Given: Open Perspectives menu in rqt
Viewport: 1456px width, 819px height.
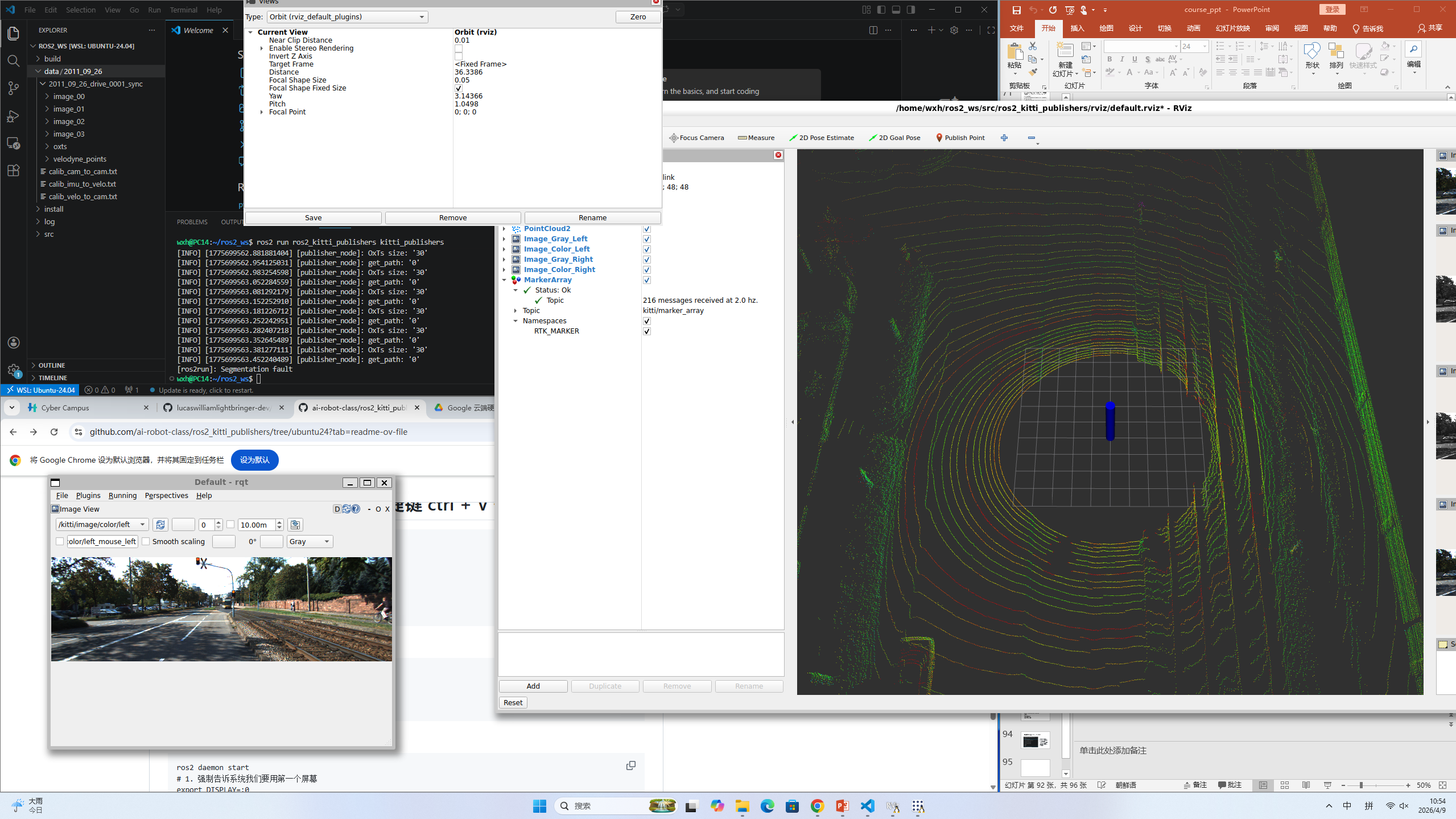Looking at the screenshot, I should (166, 496).
